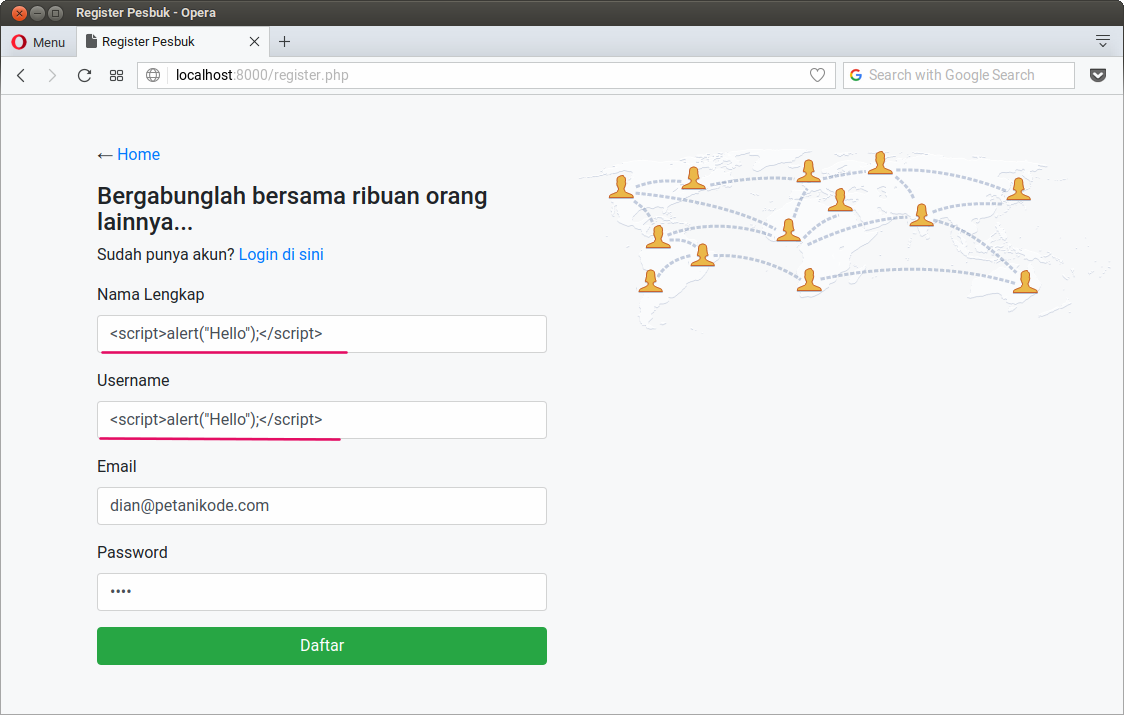This screenshot has height=715, width=1124.
Task: Follow the Home link
Action: pos(138,154)
